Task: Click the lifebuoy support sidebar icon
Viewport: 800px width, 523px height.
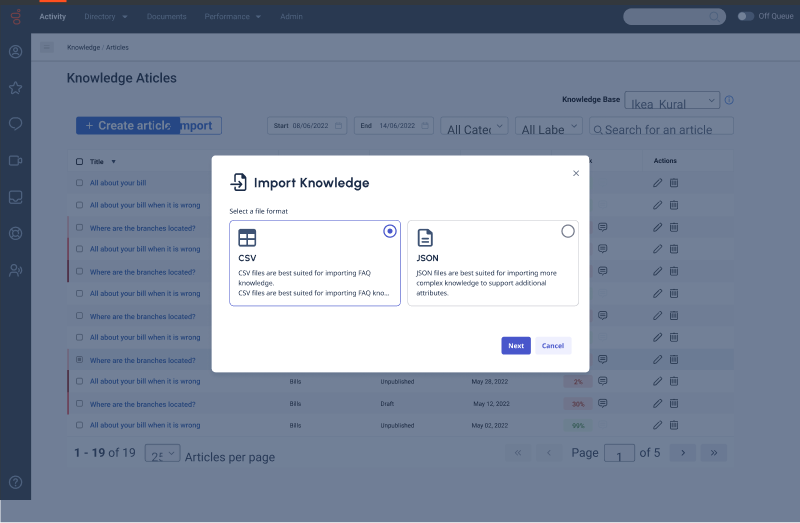Action: (16, 233)
